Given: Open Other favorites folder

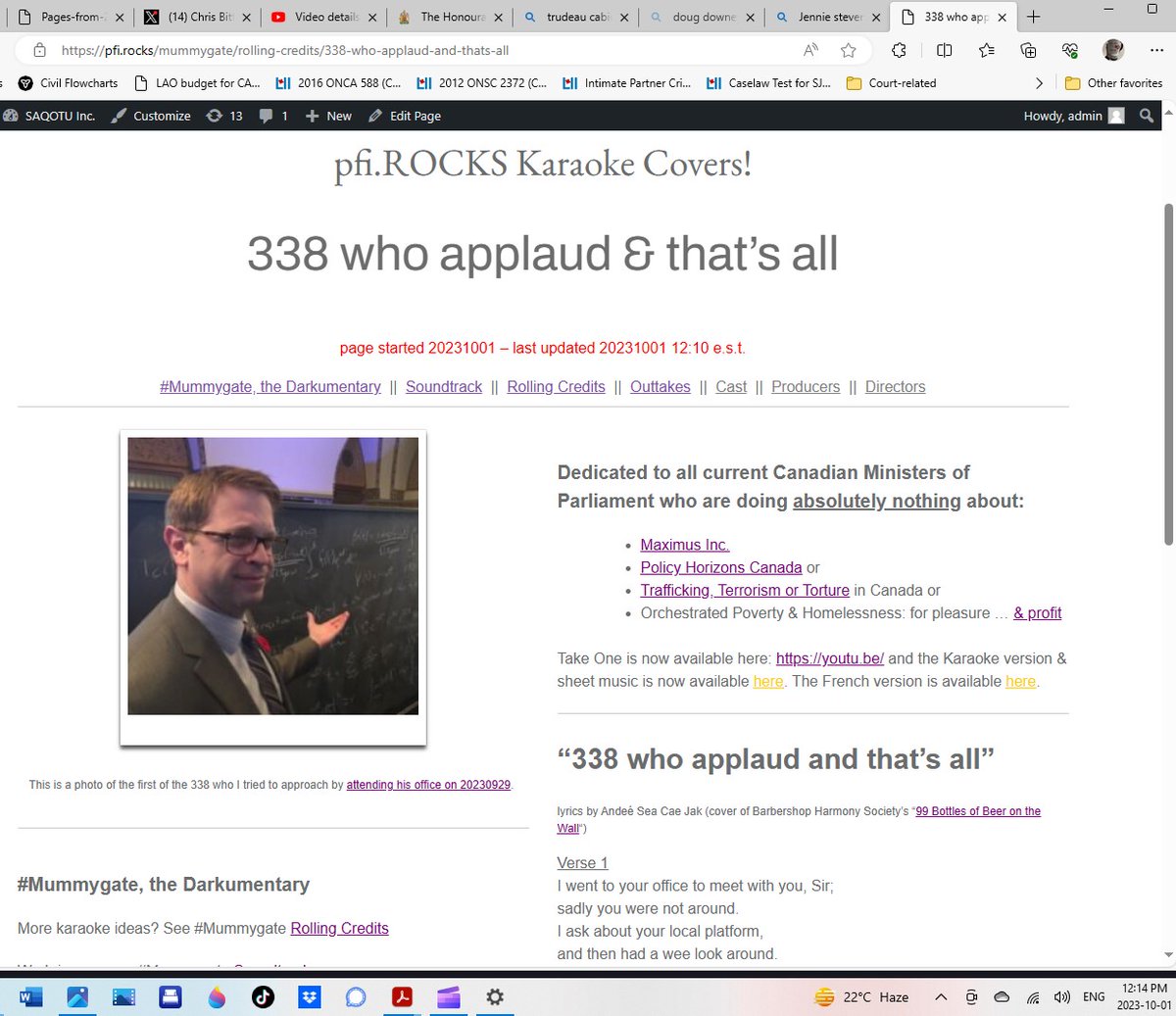Looking at the screenshot, I should 1113,83.
